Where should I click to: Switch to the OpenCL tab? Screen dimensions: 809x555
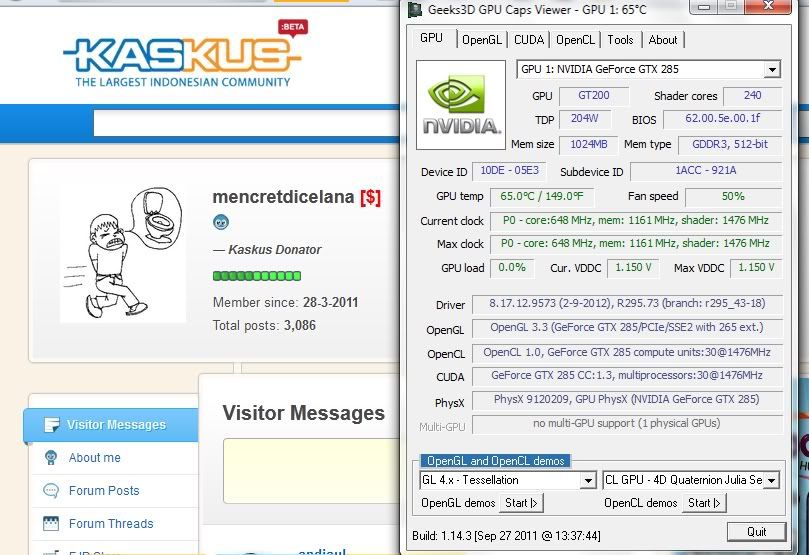click(575, 40)
